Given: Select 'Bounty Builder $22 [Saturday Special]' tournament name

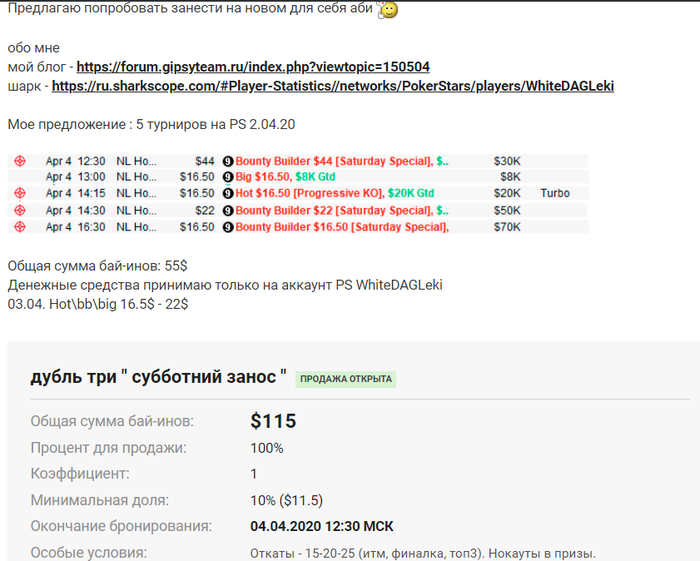Looking at the screenshot, I should click(x=334, y=210).
